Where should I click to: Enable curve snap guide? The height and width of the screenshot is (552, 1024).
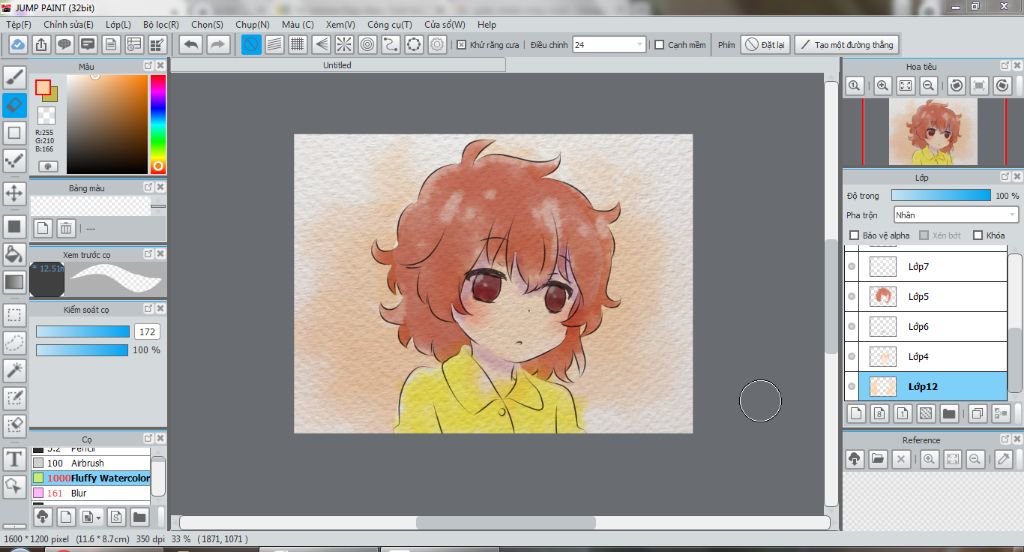(x=391, y=44)
